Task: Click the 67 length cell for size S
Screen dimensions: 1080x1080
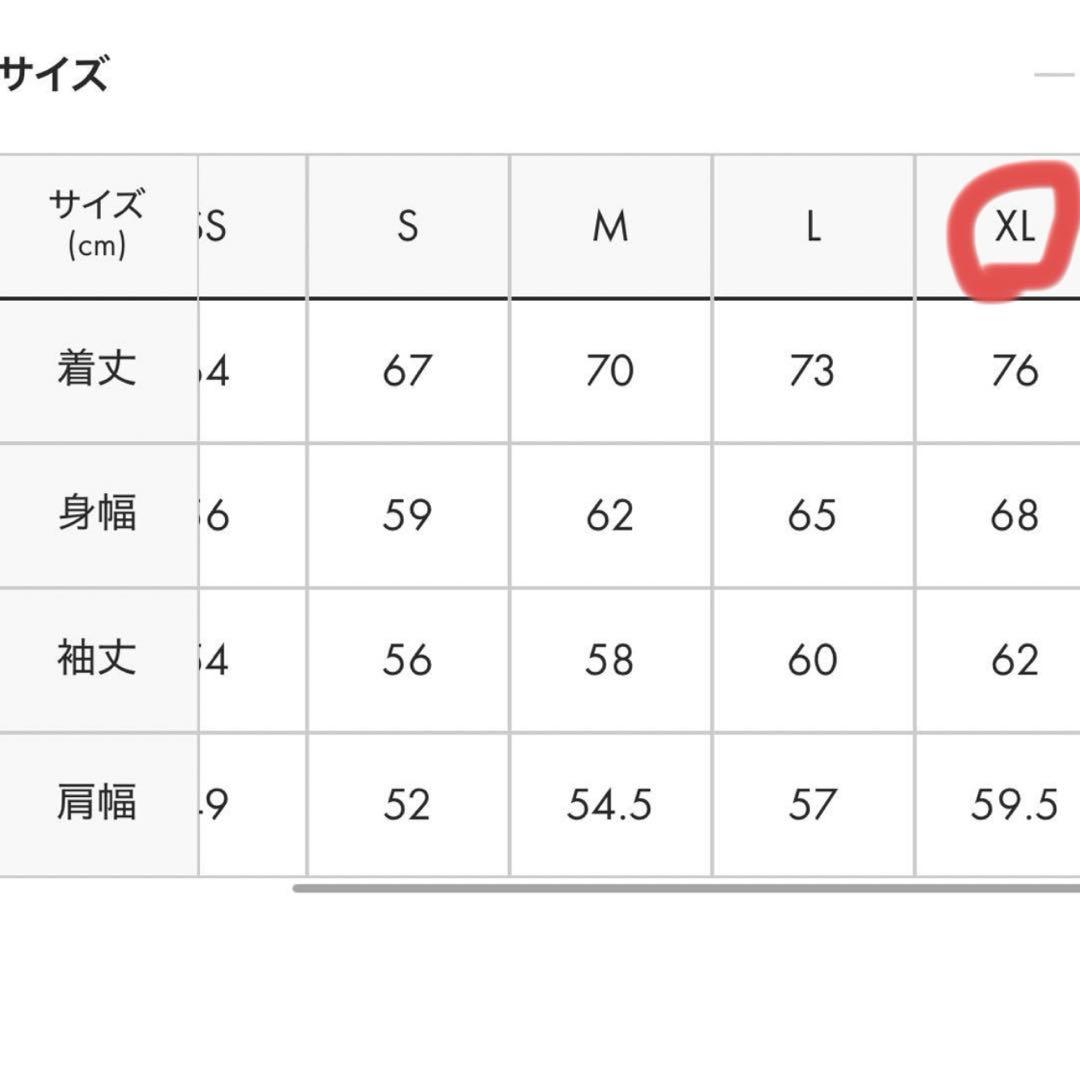Action: (x=407, y=371)
